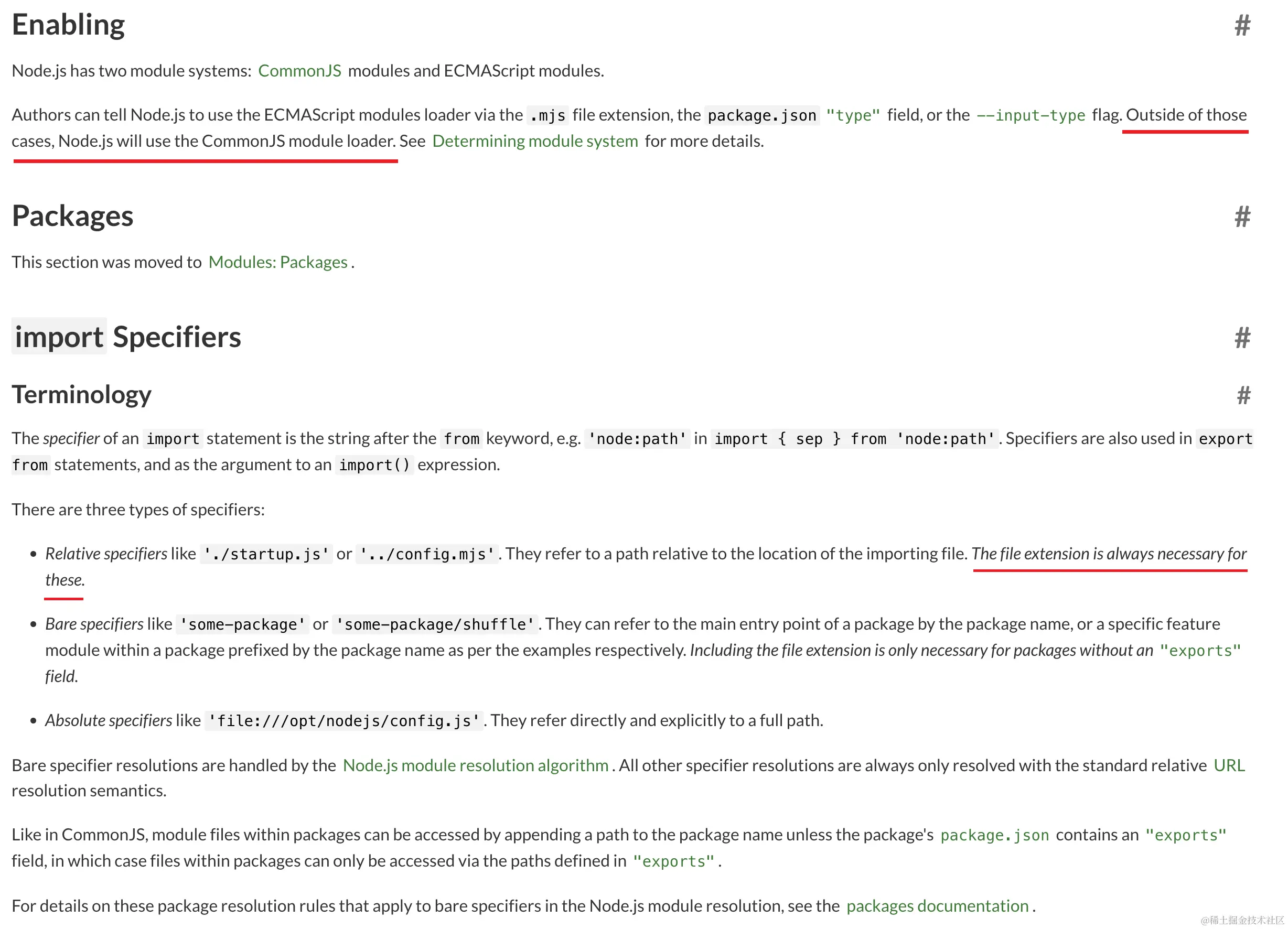Click the anchor icon beside Terminology heading
Screen dimensions: 1288x929
1243,395
